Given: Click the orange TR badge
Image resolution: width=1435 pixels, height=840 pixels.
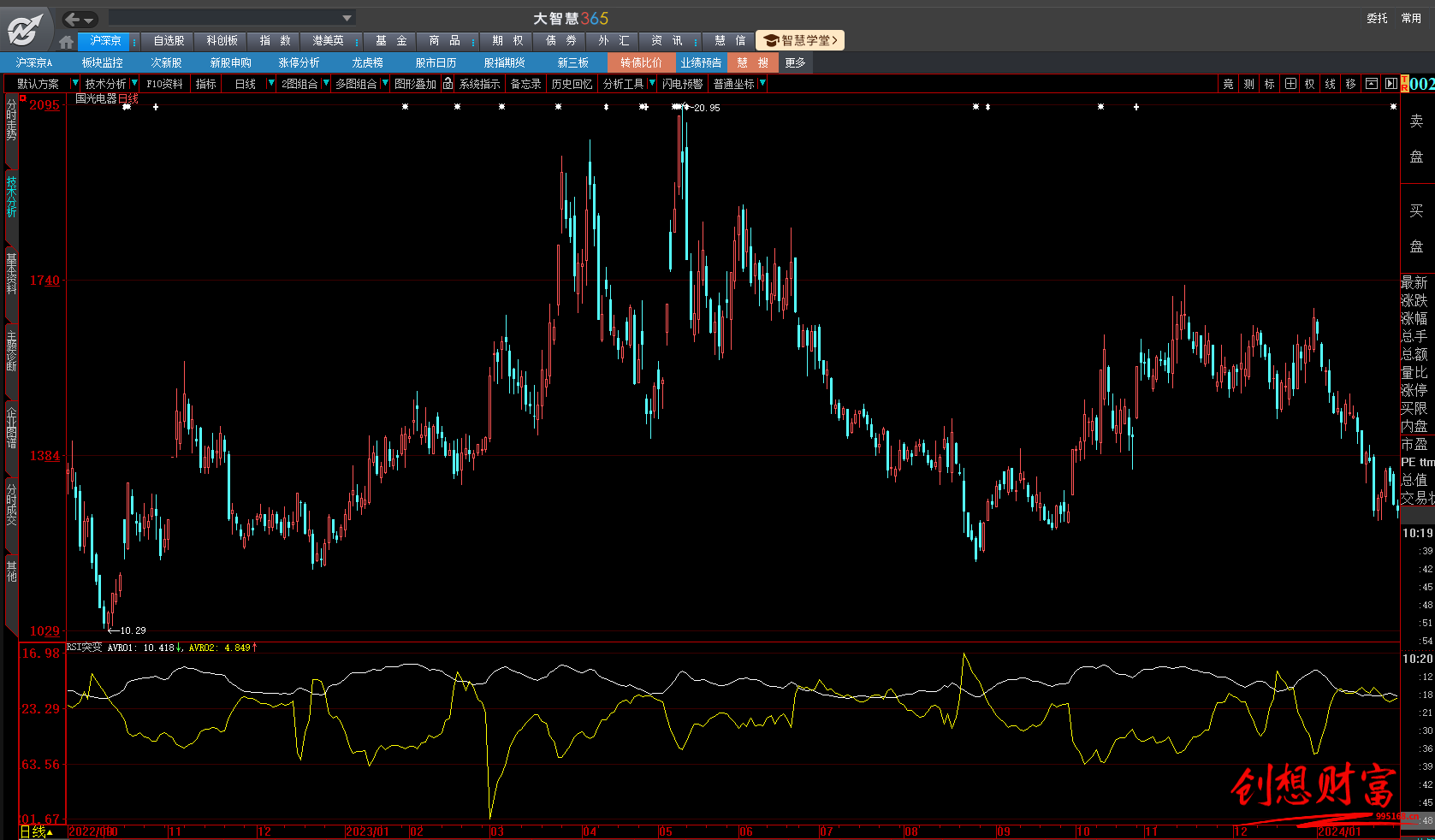Looking at the screenshot, I should click(1404, 84).
